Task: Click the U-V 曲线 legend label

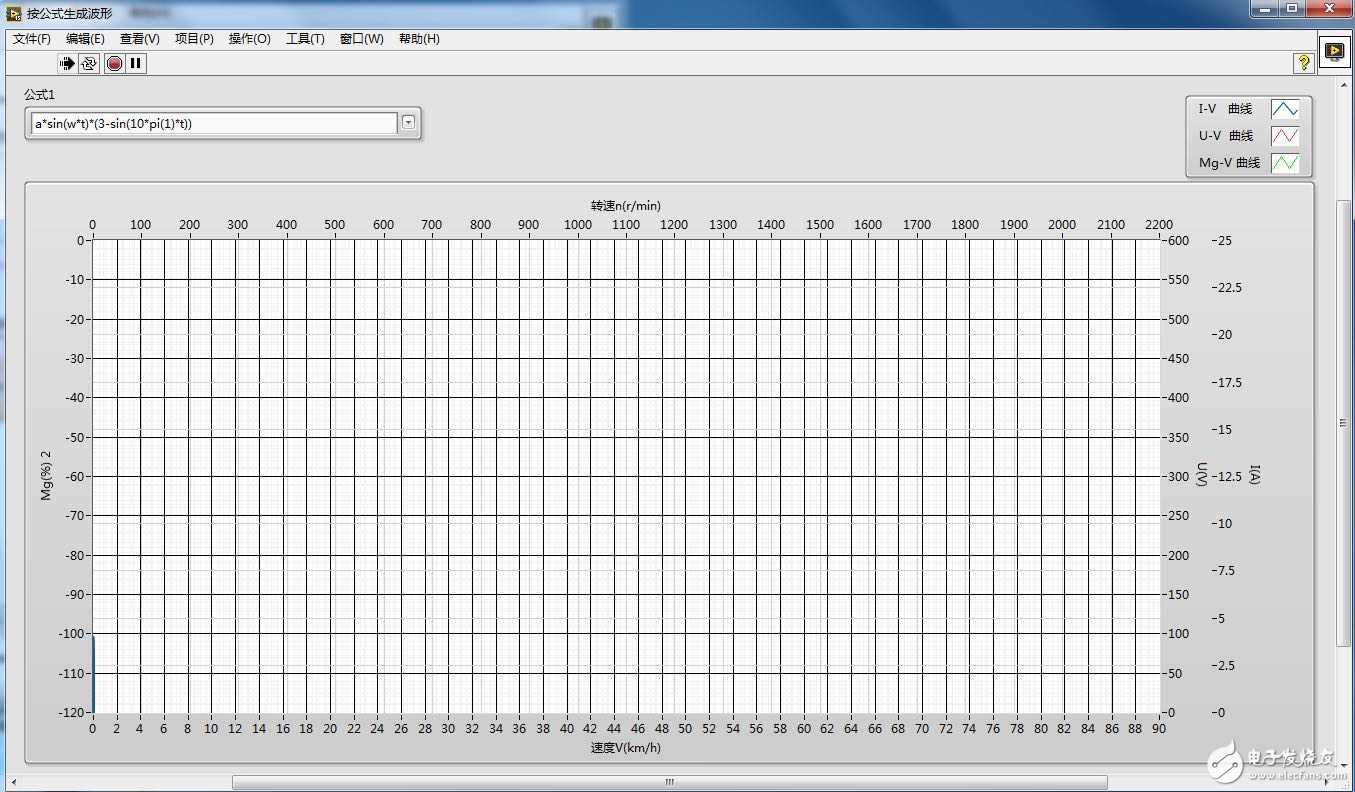Action: point(1226,136)
